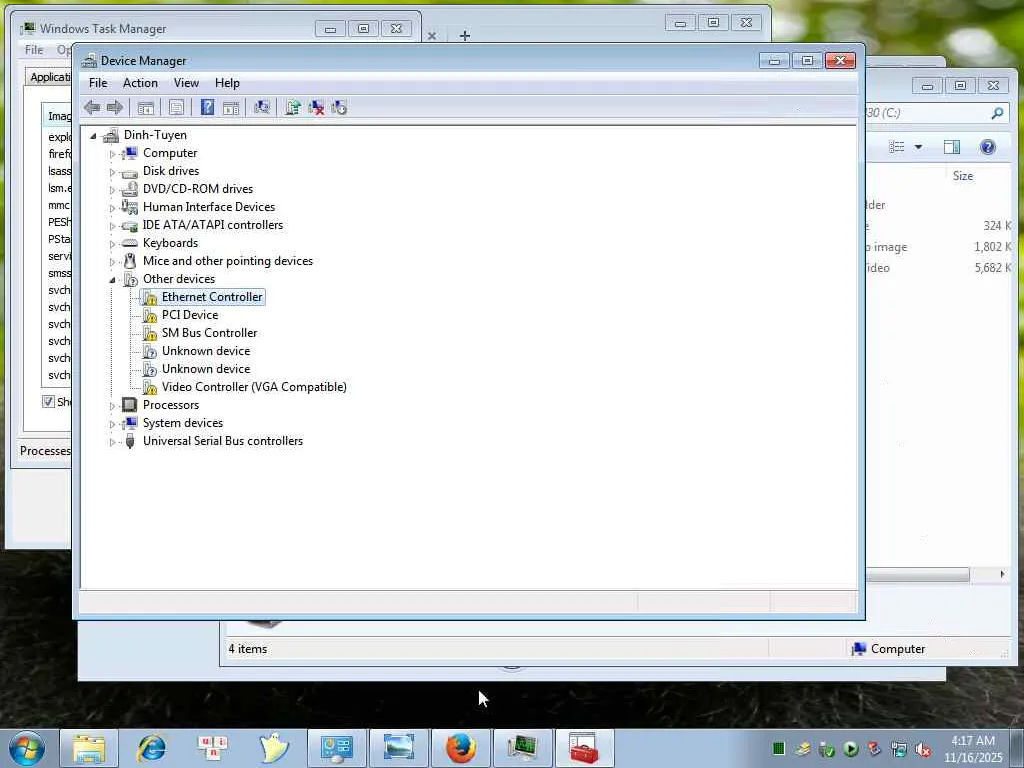Open Device Manager Help menu

click(x=227, y=83)
